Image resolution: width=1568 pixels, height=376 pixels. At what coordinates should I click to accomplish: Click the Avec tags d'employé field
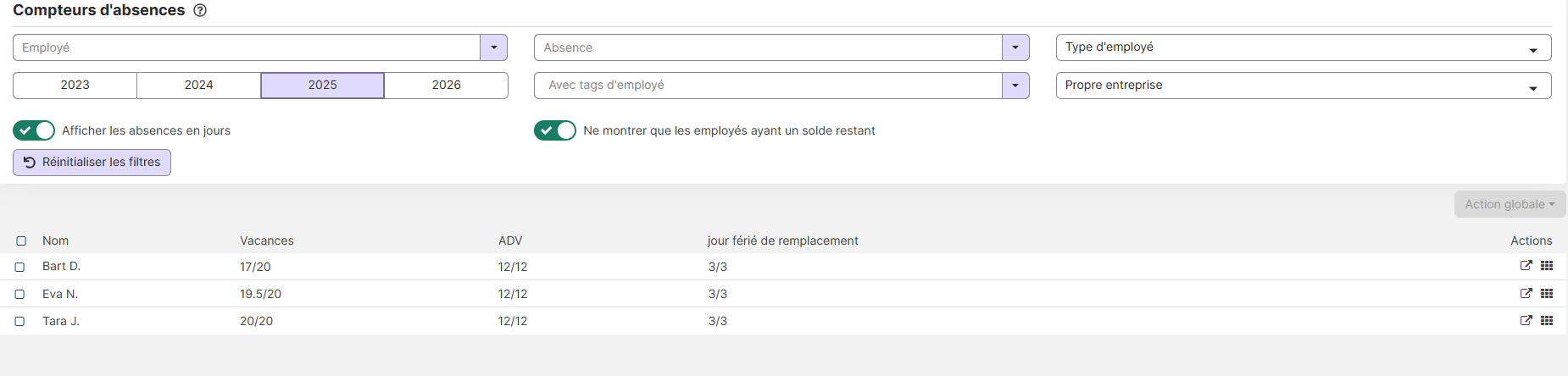767,86
